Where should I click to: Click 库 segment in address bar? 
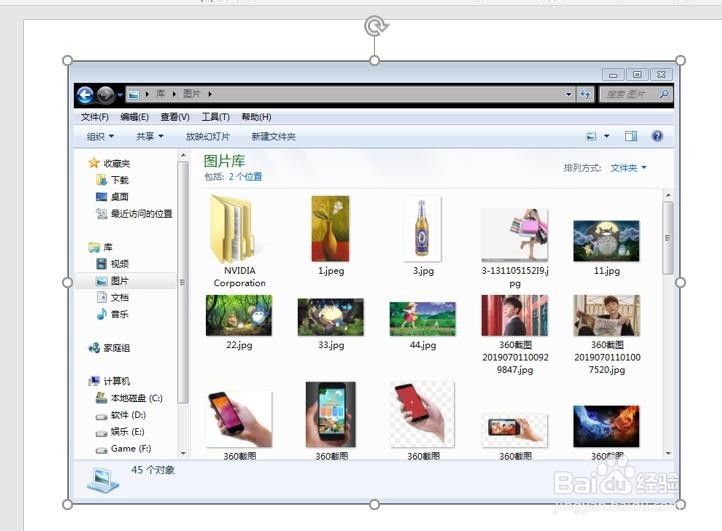click(x=161, y=94)
